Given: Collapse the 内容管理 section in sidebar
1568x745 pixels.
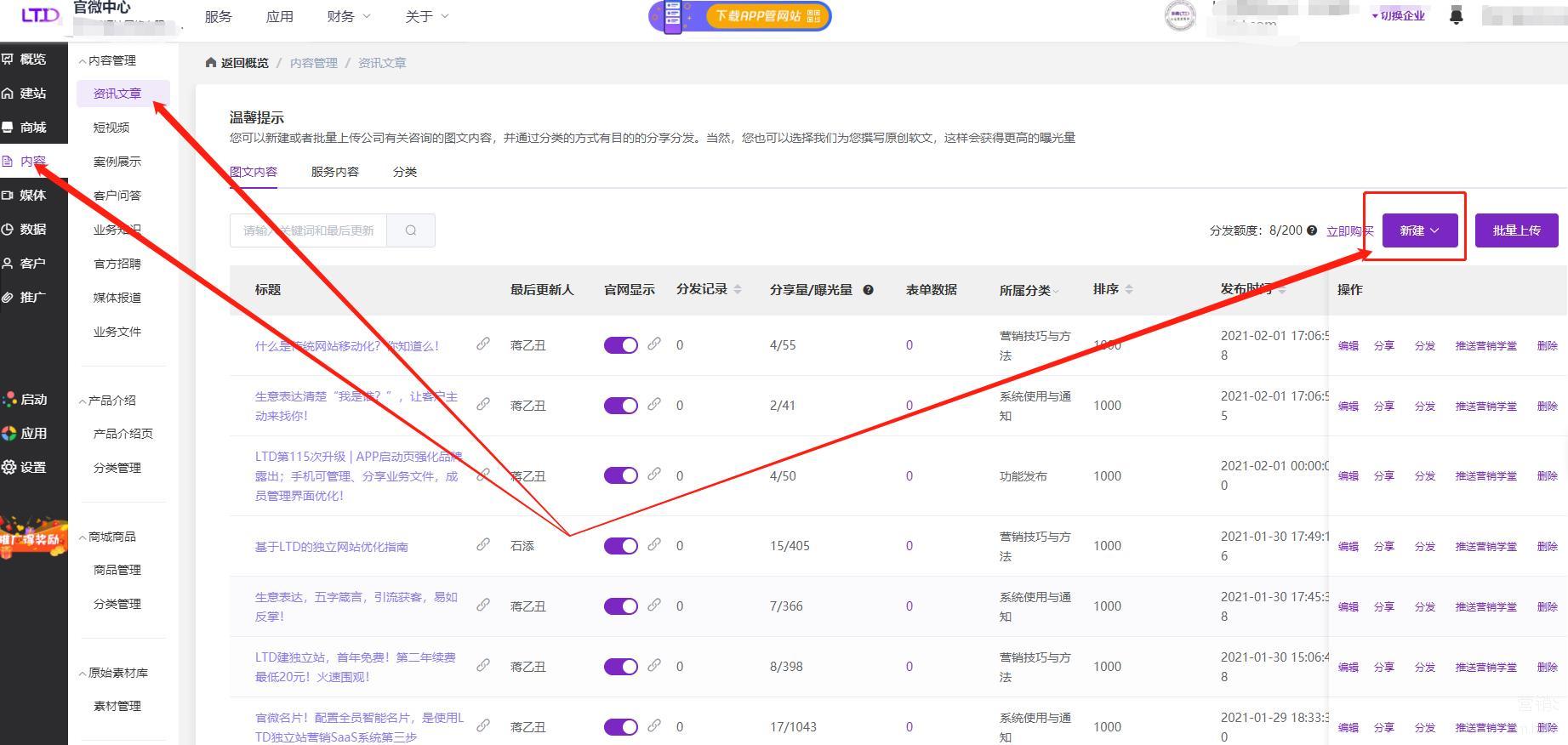Looking at the screenshot, I should [x=109, y=60].
